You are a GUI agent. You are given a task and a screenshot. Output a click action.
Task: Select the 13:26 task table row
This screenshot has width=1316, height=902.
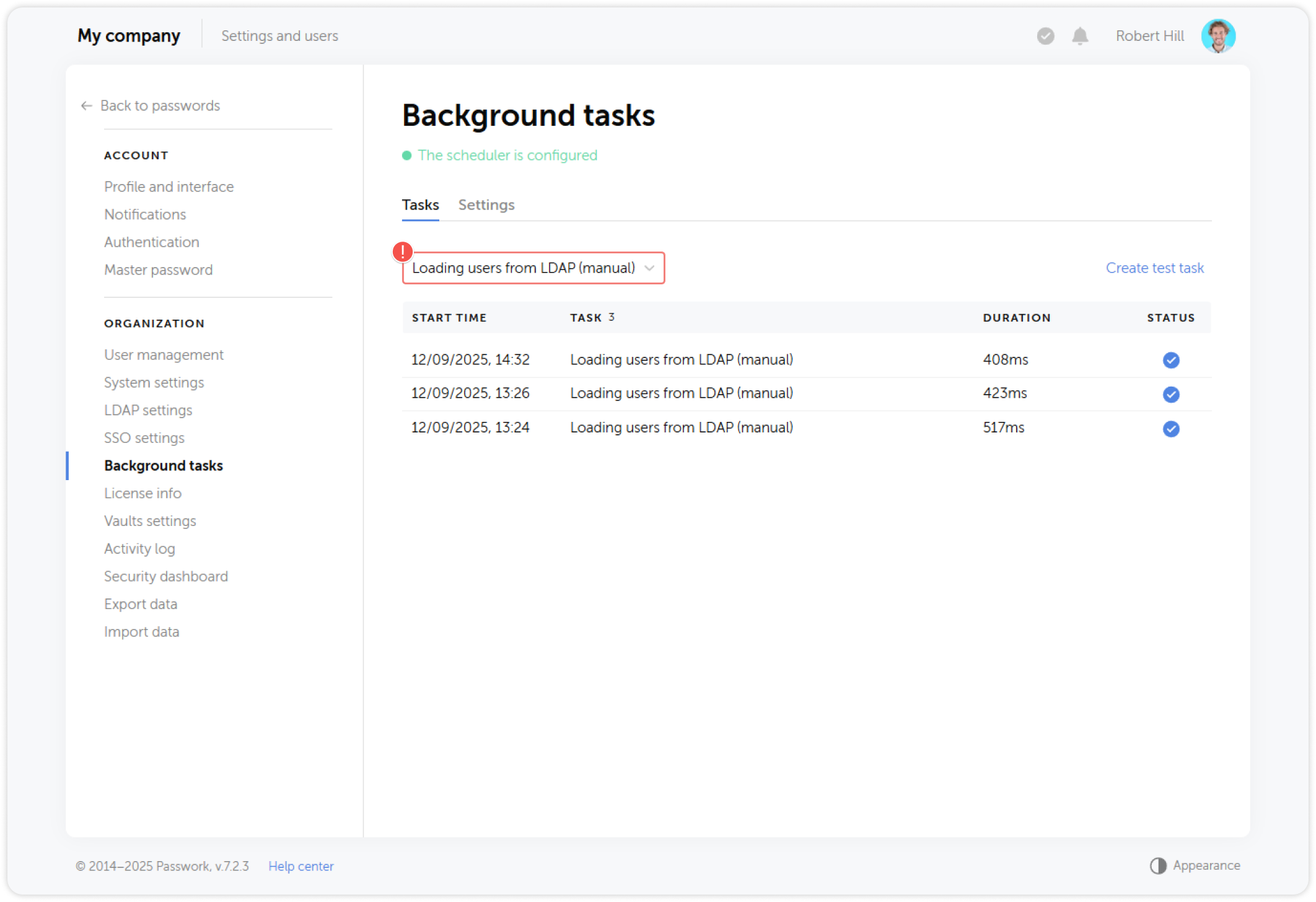pos(744,394)
